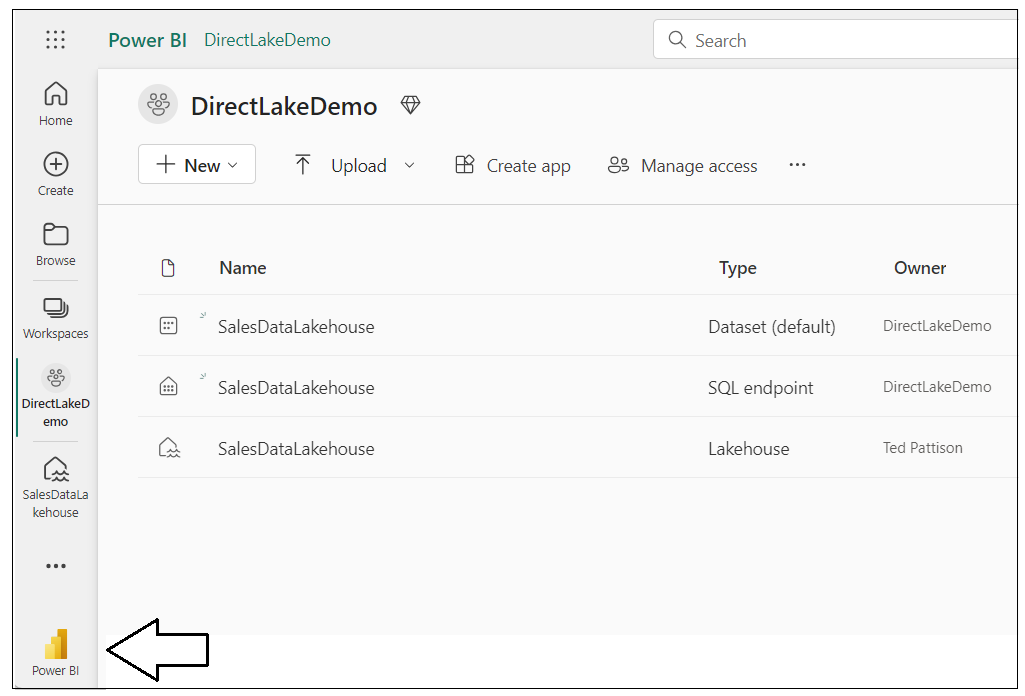Open the app launcher grid icon
1025x696 pixels.
56,40
